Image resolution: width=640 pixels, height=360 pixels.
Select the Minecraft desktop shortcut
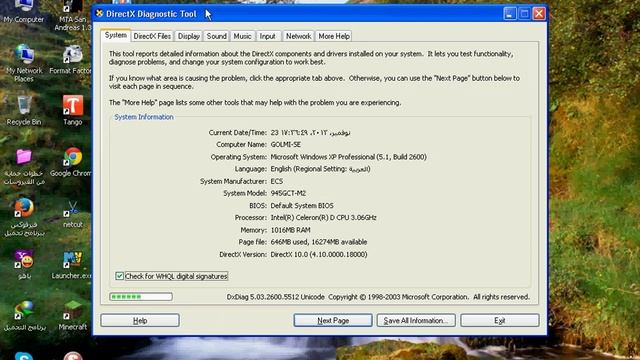click(x=73, y=316)
